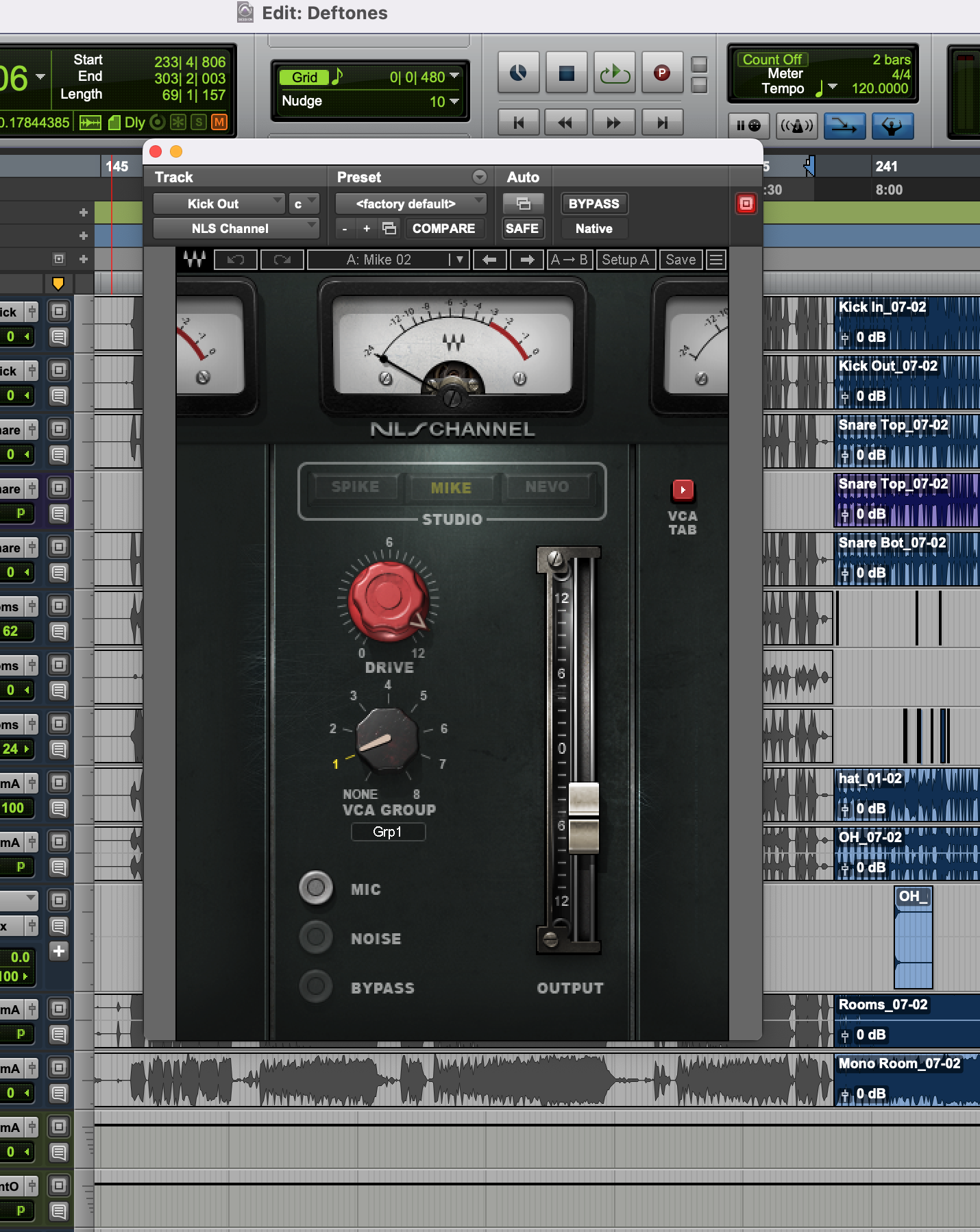Screen dimensions: 980x1232
Task: Click the Rewind transport button
Action: (x=565, y=123)
